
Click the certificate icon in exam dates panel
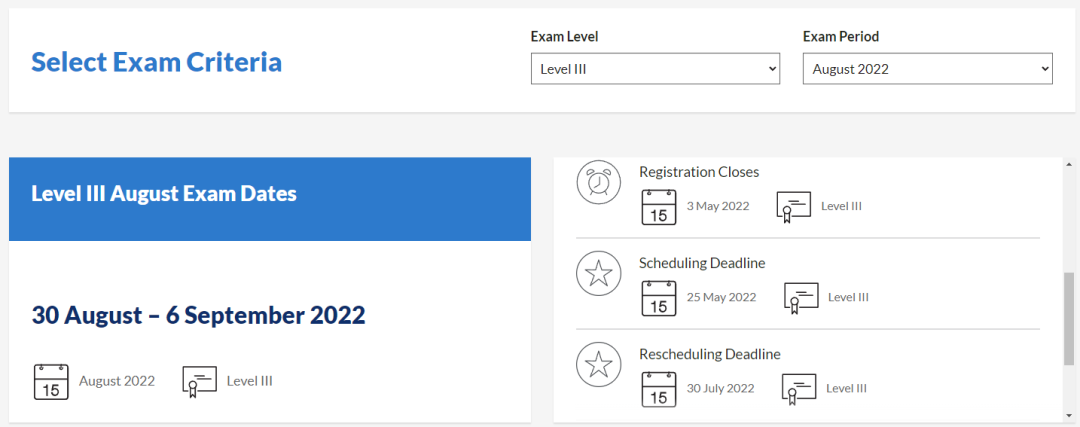coord(200,381)
